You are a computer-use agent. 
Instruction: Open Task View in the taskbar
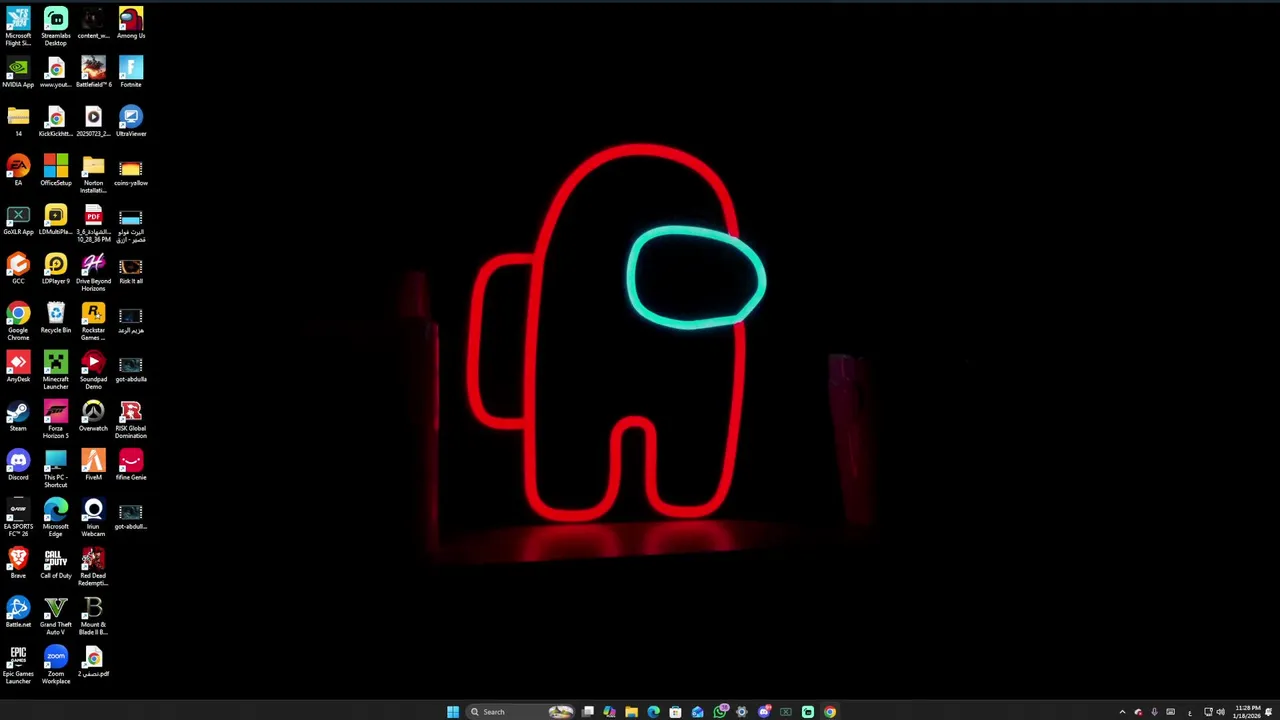coord(587,712)
